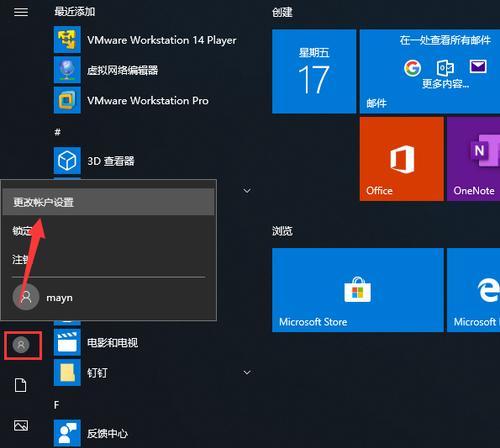Click the mayn user avatar in popup
The image size is (500, 448).
click(x=26, y=297)
